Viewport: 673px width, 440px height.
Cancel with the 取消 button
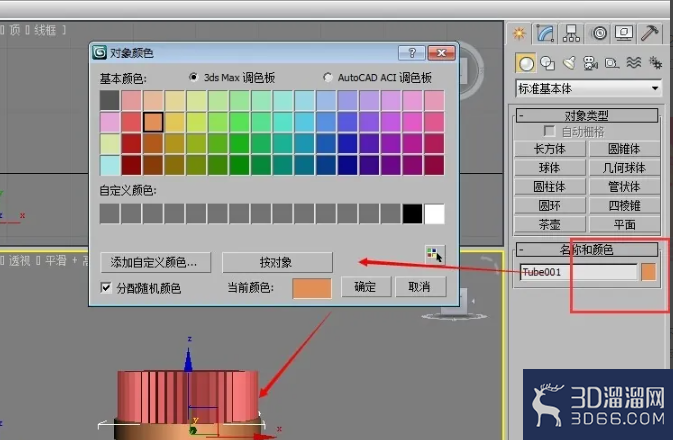click(x=420, y=287)
